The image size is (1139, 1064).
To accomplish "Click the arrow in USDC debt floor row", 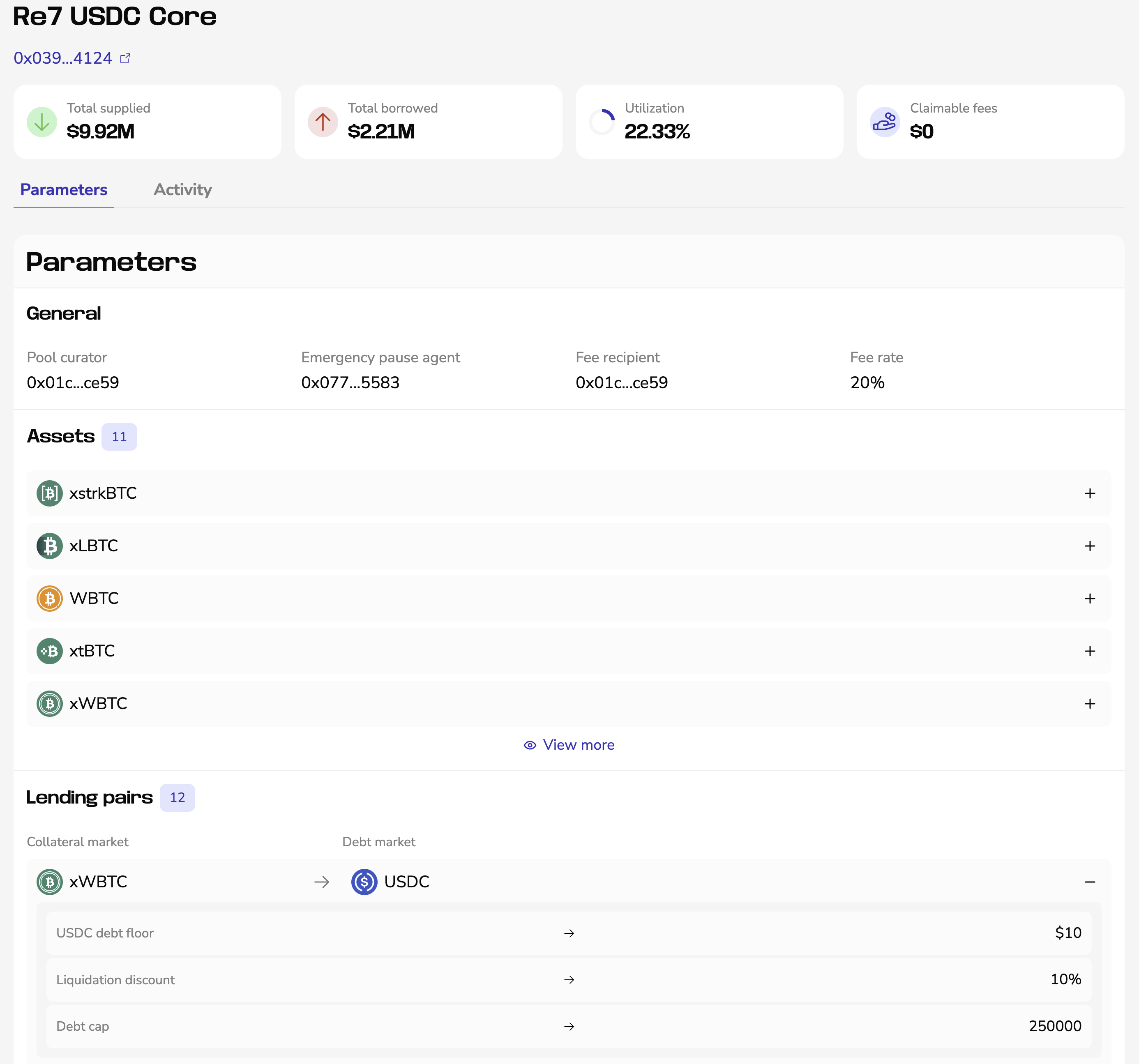I will pyautogui.click(x=569, y=933).
